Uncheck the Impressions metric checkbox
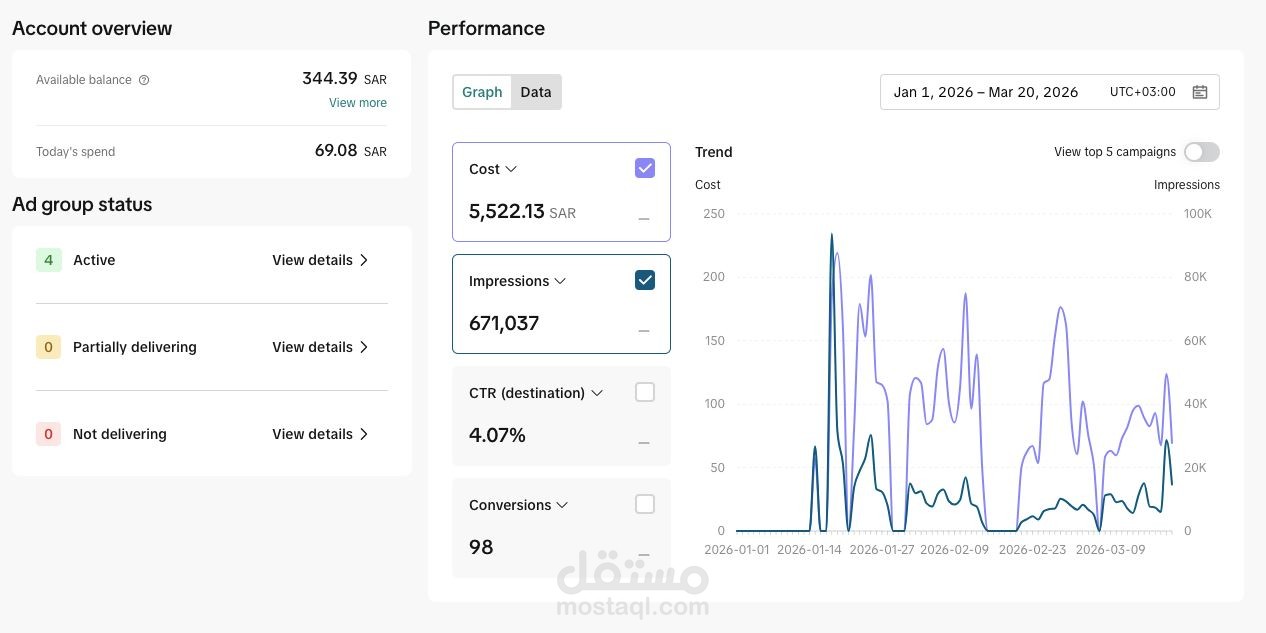Screen dimensions: 1266x633 click(645, 280)
